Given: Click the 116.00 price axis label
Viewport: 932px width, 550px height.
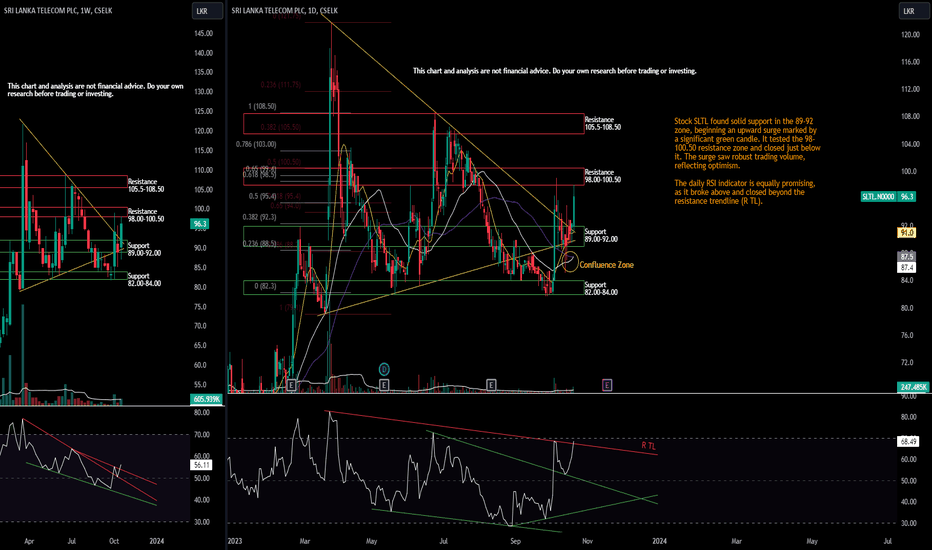Looking at the screenshot, I should 910,62.
